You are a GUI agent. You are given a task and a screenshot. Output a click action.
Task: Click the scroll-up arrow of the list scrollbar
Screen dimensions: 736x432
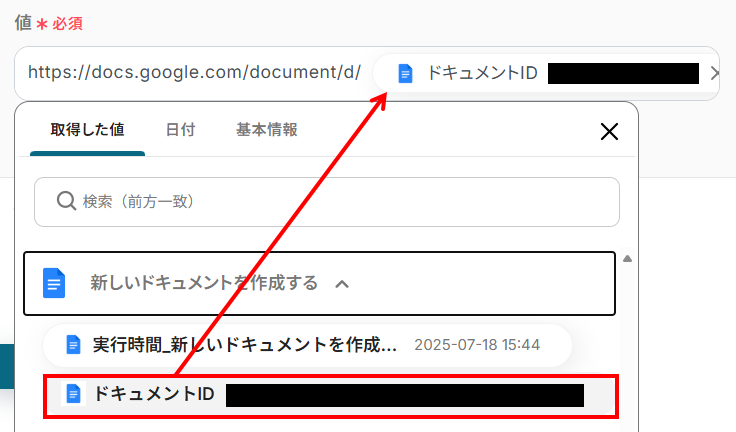[627, 259]
